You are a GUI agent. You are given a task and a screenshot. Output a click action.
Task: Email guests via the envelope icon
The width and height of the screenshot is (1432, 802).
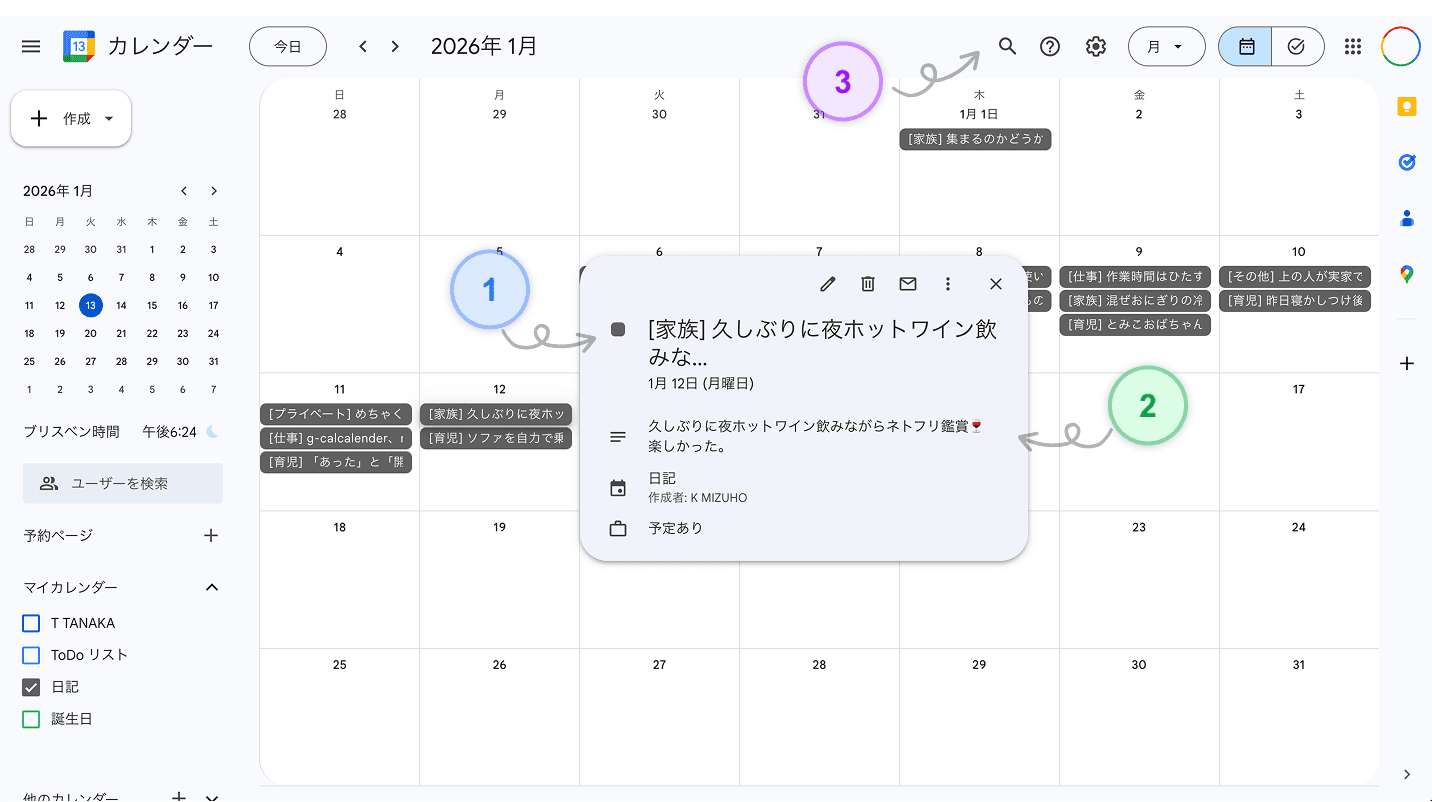(x=907, y=284)
